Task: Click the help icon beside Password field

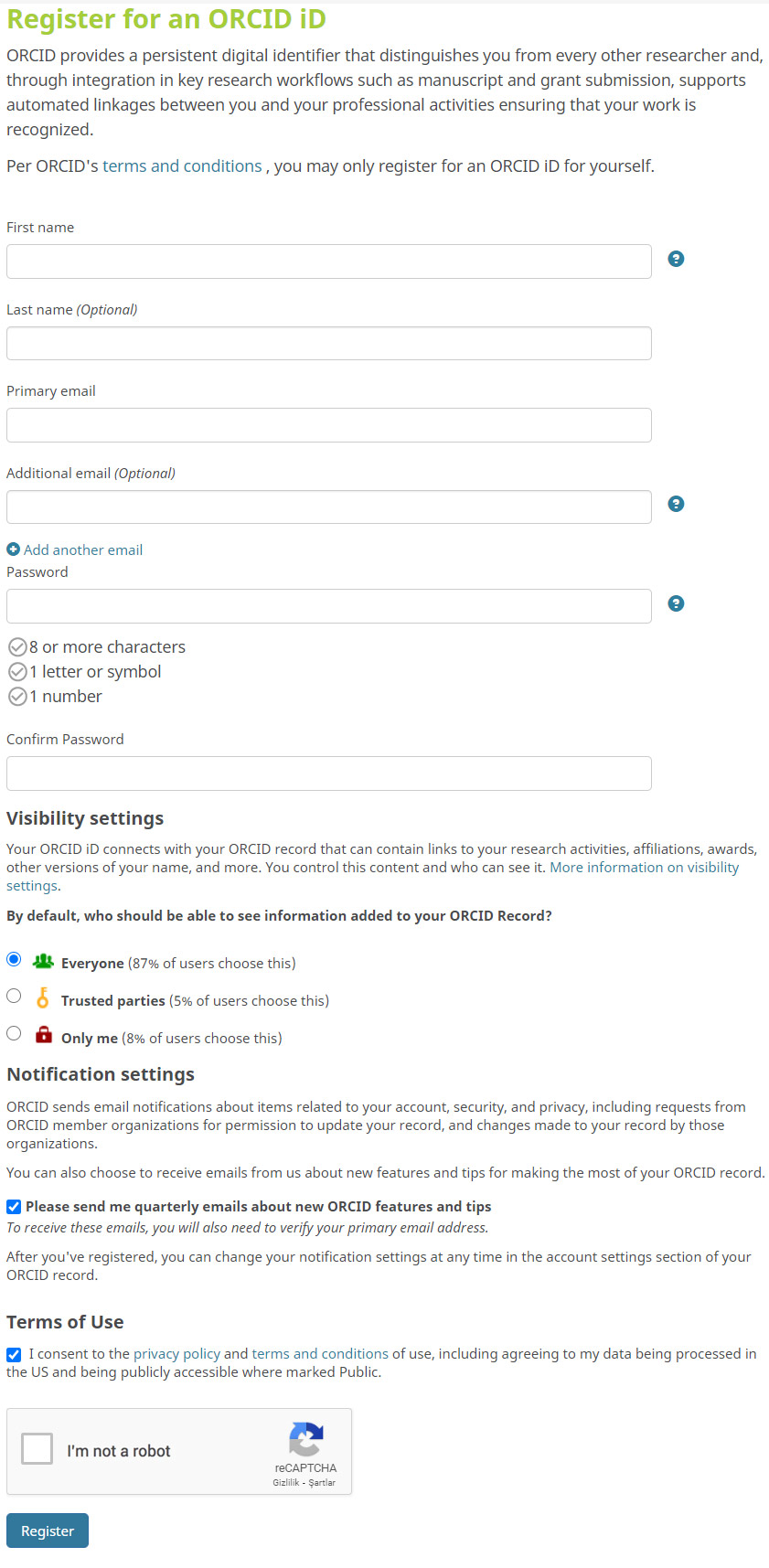Action: click(x=676, y=603)
